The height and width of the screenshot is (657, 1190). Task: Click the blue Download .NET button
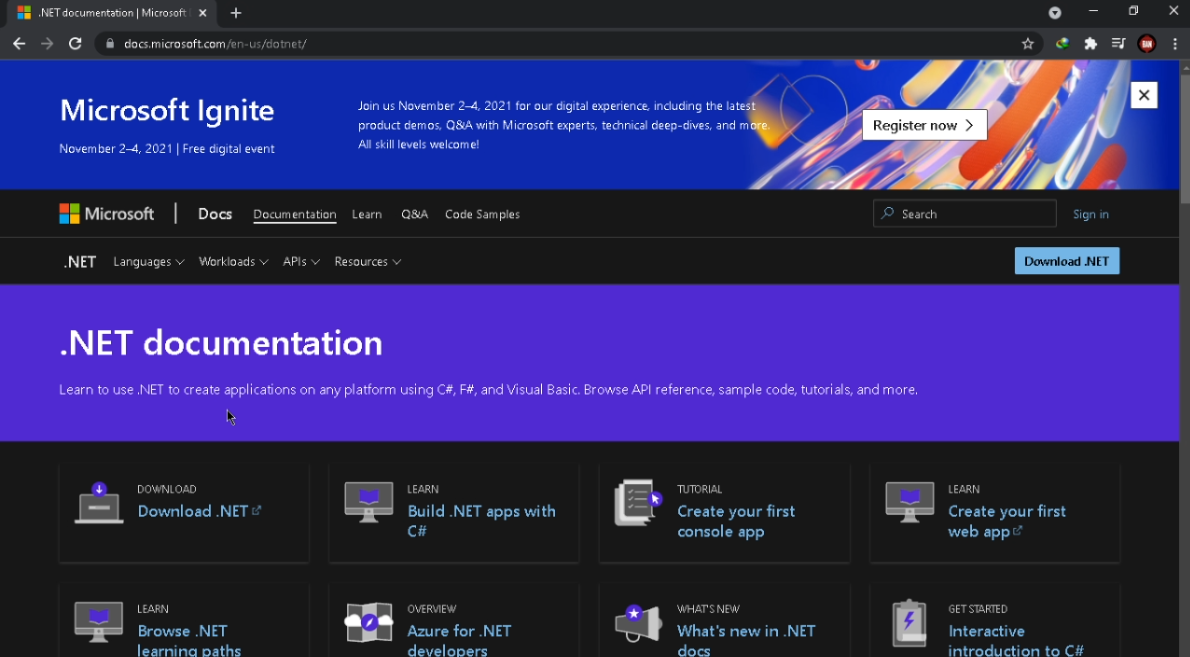tap(1066, 261)
